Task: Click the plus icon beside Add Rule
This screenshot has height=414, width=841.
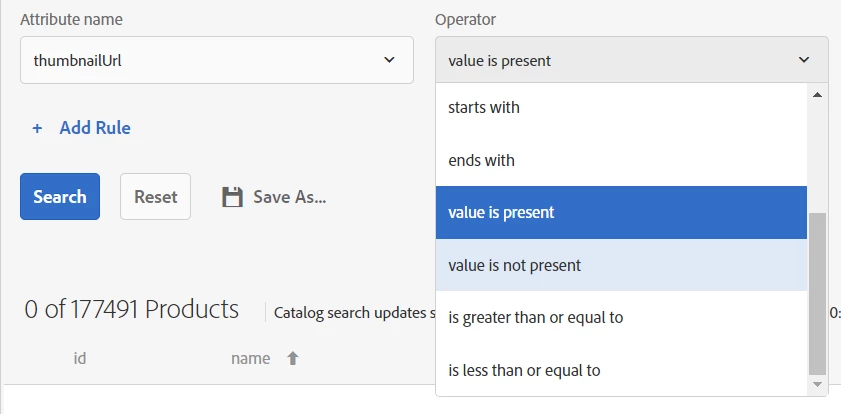Action: coord(38,128)
